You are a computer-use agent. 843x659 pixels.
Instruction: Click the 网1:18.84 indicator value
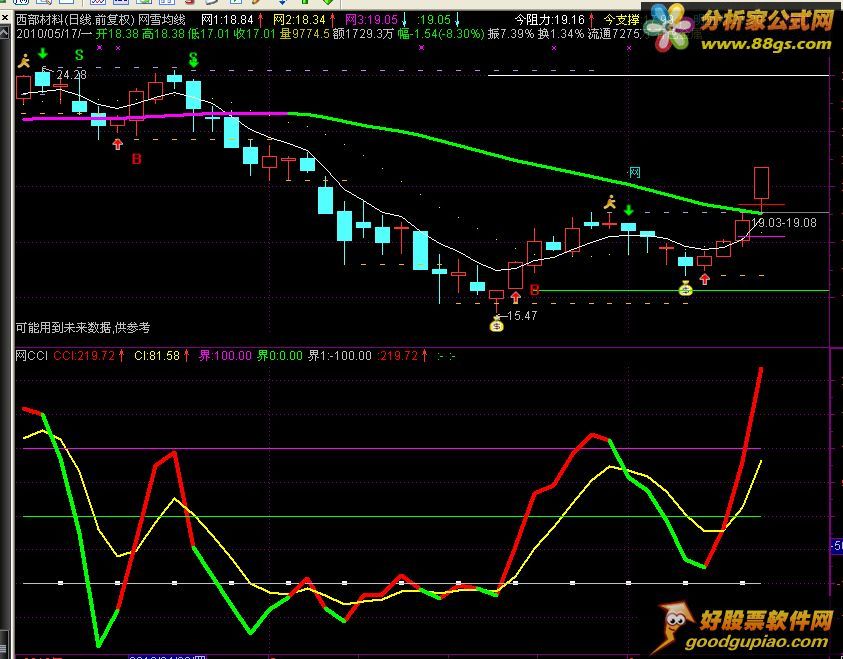coord(227,20)
